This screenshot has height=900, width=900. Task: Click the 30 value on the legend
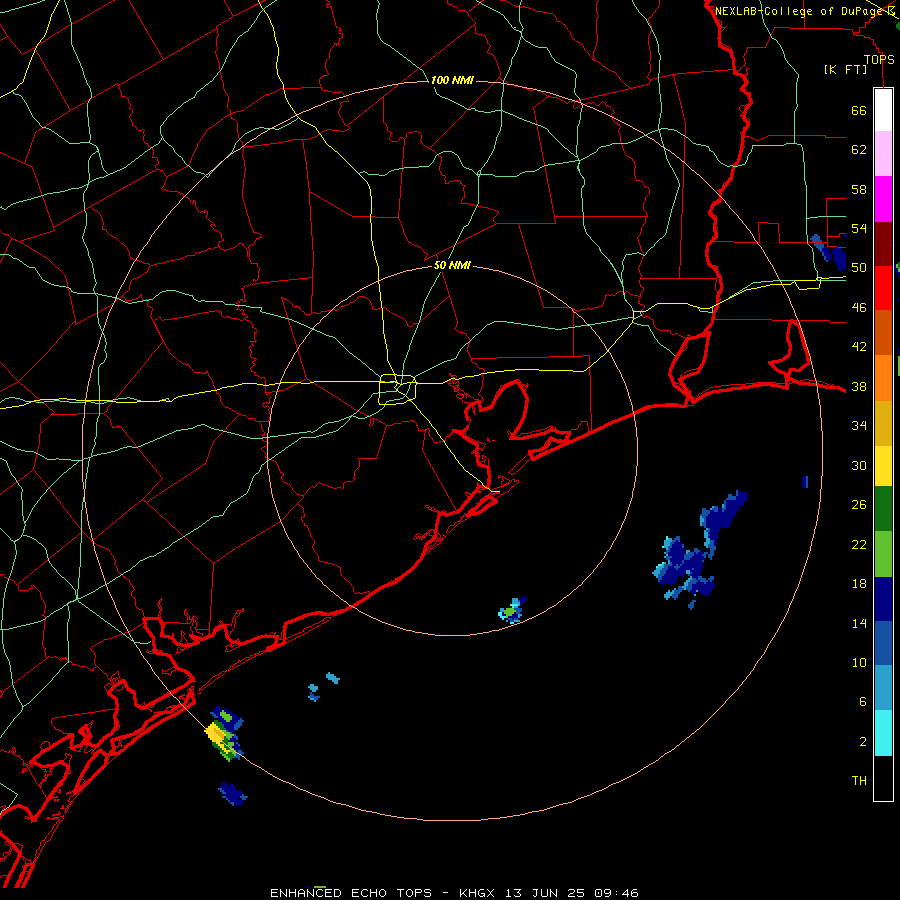tap(859, 465)
